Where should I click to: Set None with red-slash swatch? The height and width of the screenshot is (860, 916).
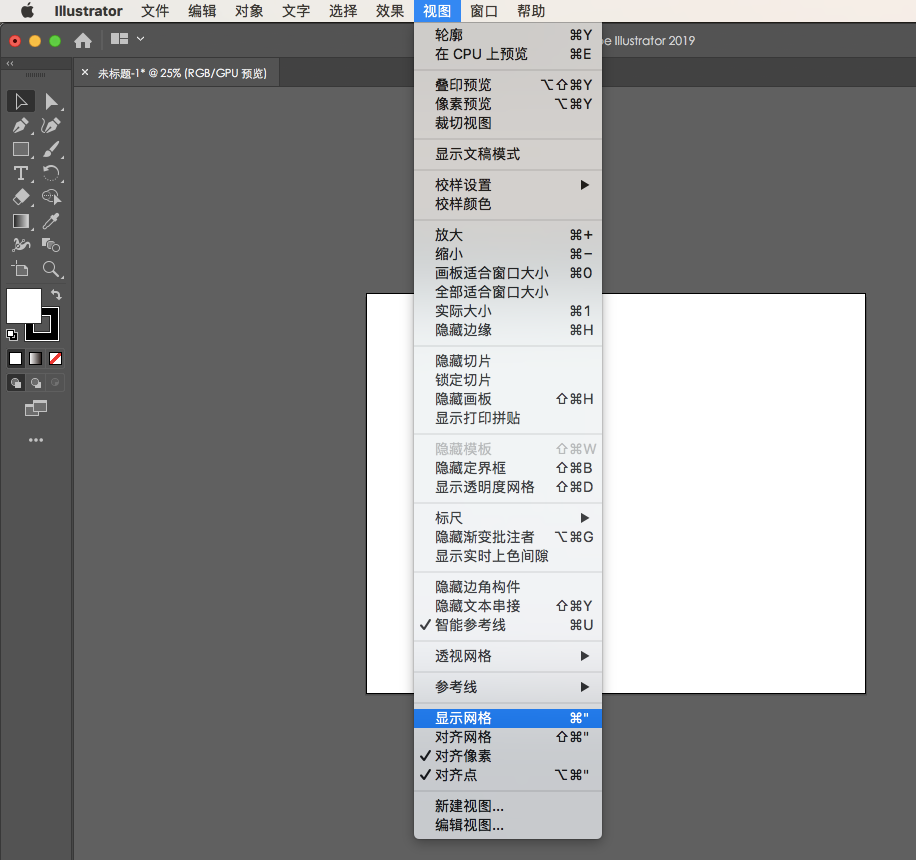tap(55, 359)
